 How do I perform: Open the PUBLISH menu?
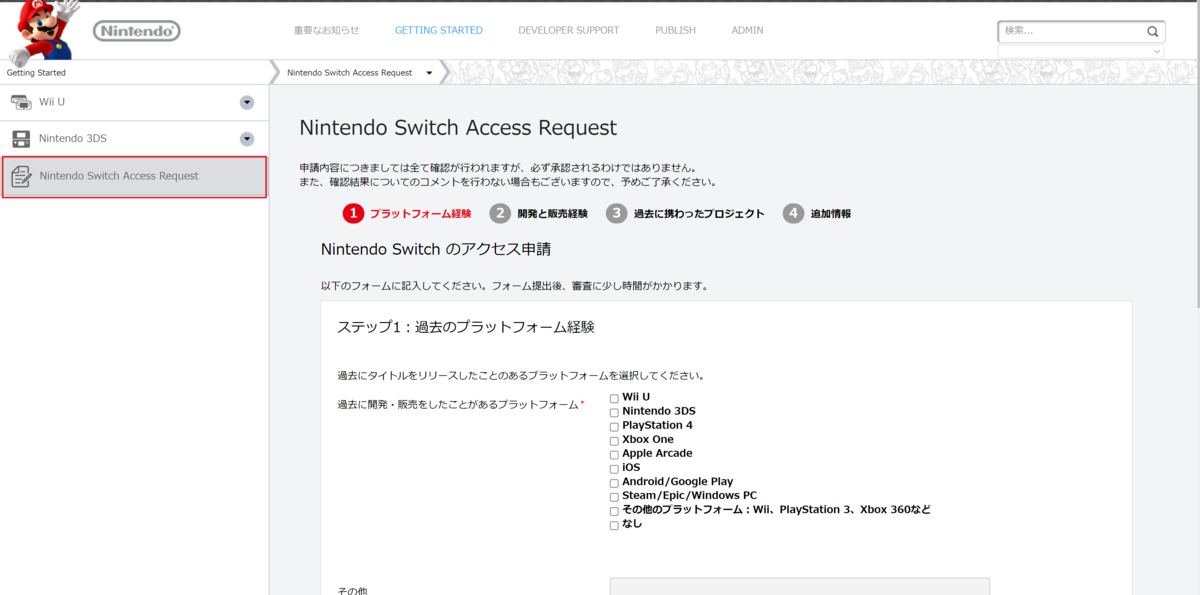675,31
